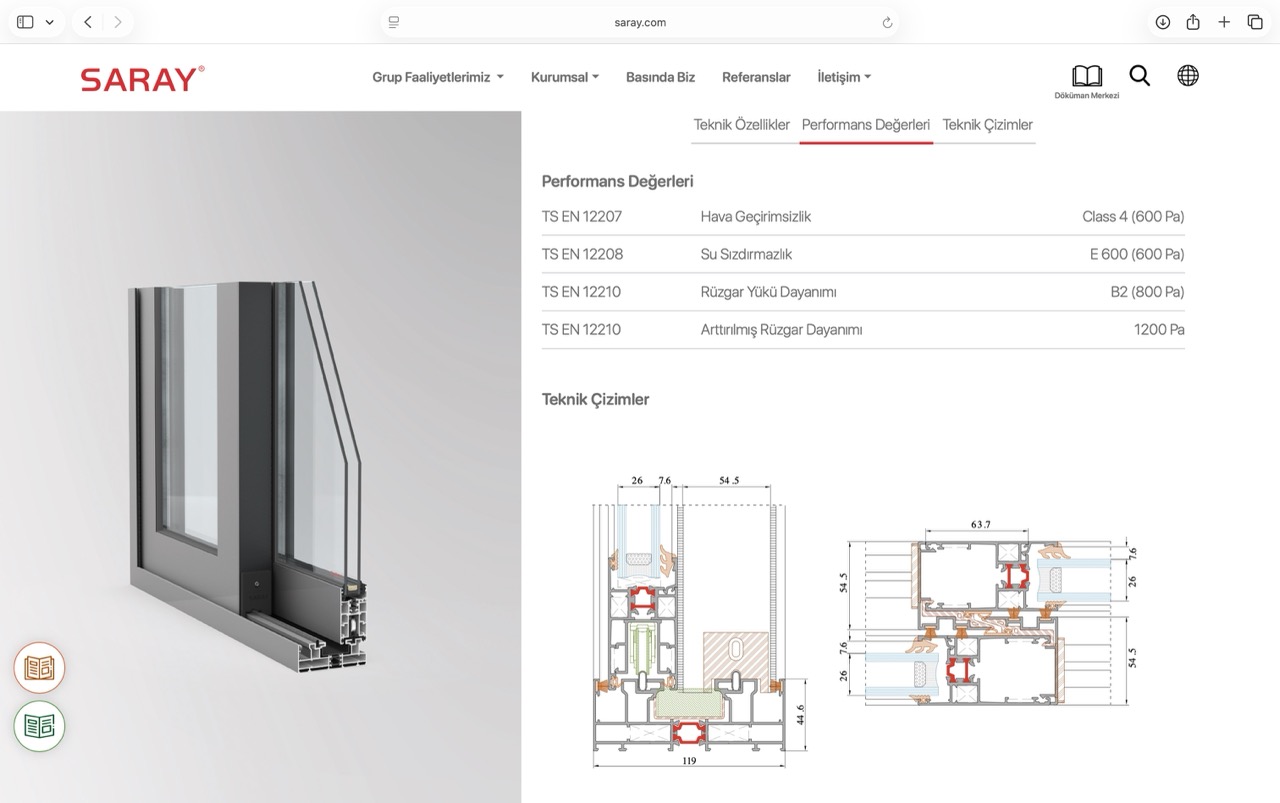Expand Grup Faaliyetlerimiz dropdown

pos(437,77)
